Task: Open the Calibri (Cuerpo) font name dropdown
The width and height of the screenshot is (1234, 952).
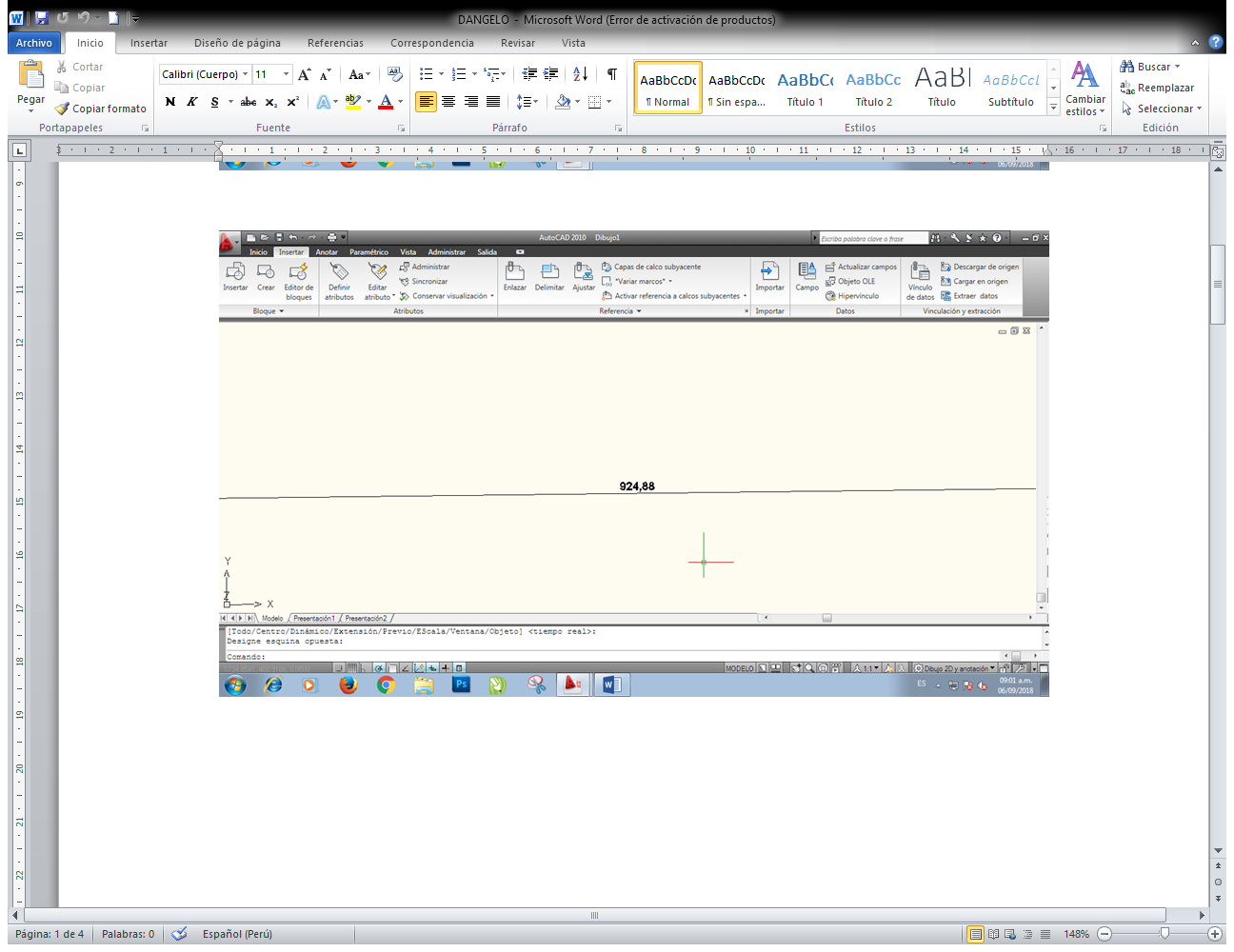Action: pos(245,74)
